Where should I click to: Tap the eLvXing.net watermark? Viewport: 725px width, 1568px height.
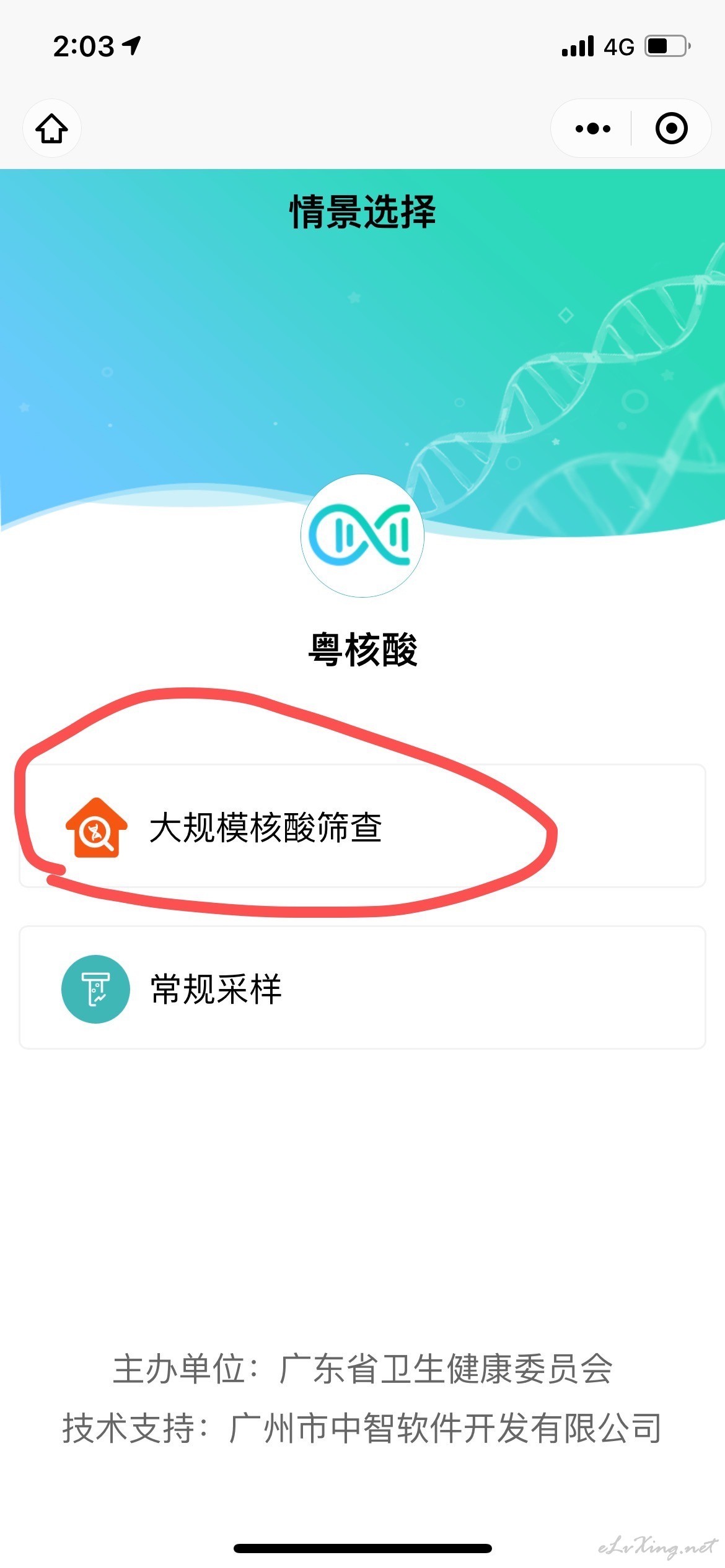657,1548
